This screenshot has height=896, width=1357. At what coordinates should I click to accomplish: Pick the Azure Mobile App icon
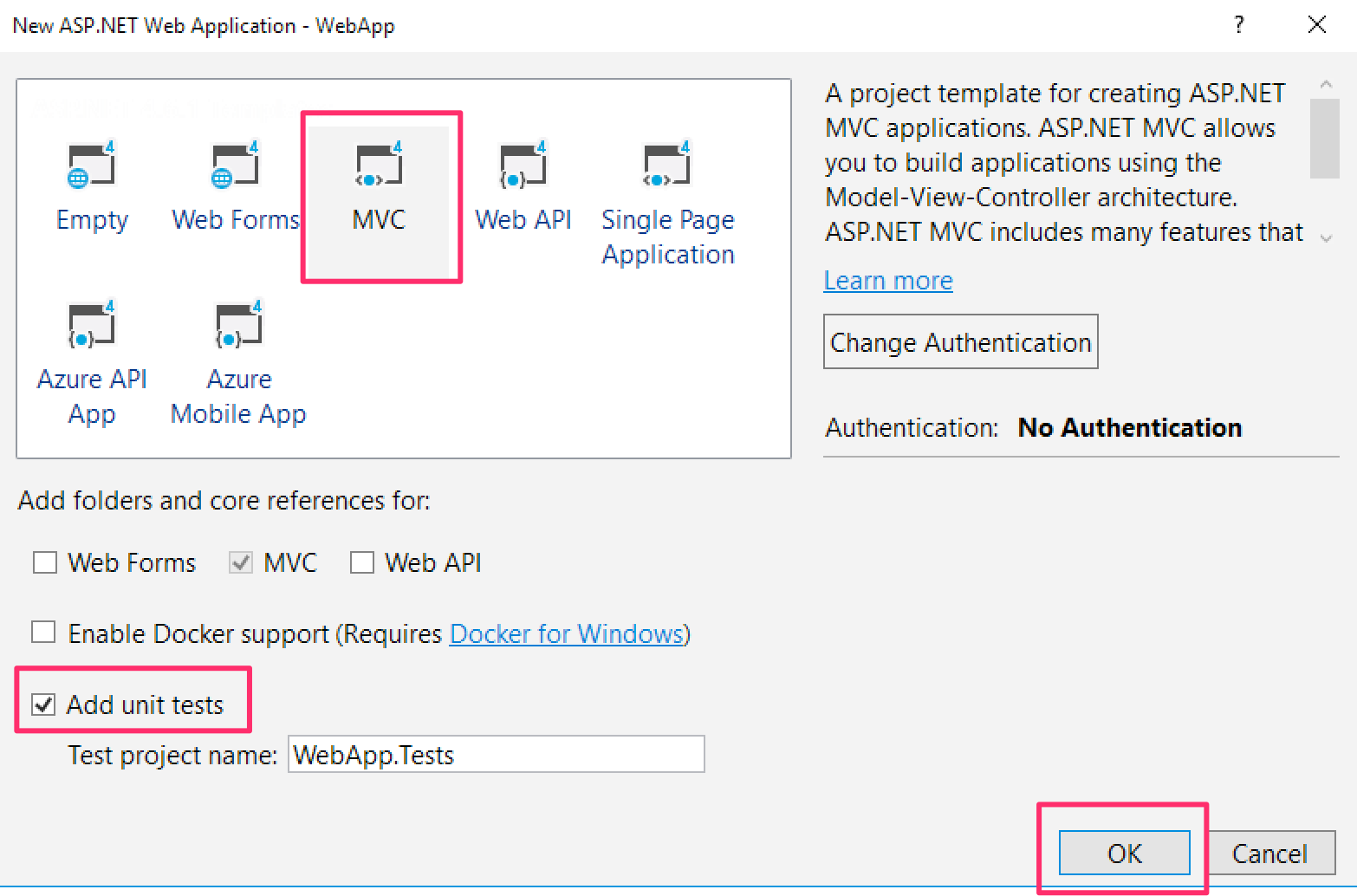click(239, 324)
